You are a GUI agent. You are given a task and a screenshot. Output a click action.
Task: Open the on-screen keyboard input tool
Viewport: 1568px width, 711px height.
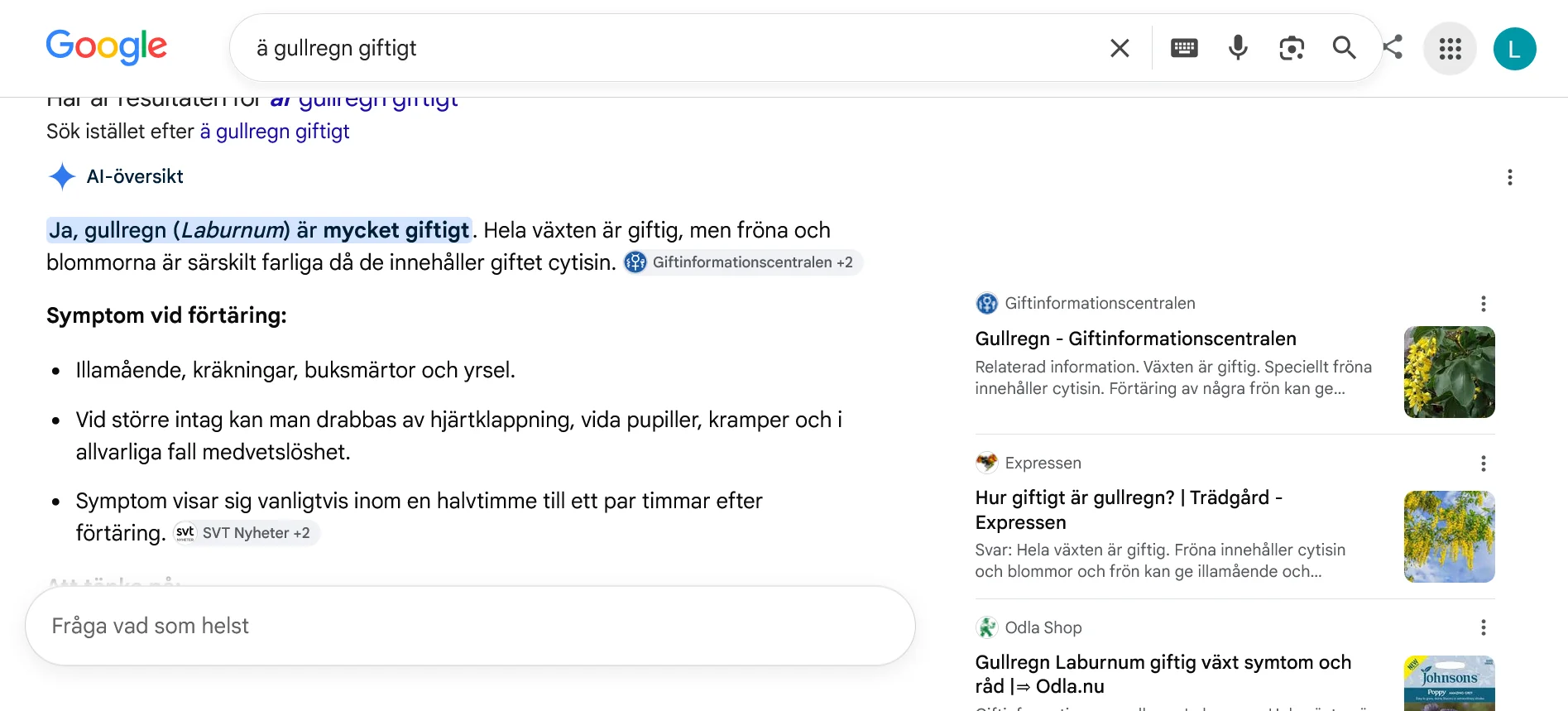[1184, 48]
